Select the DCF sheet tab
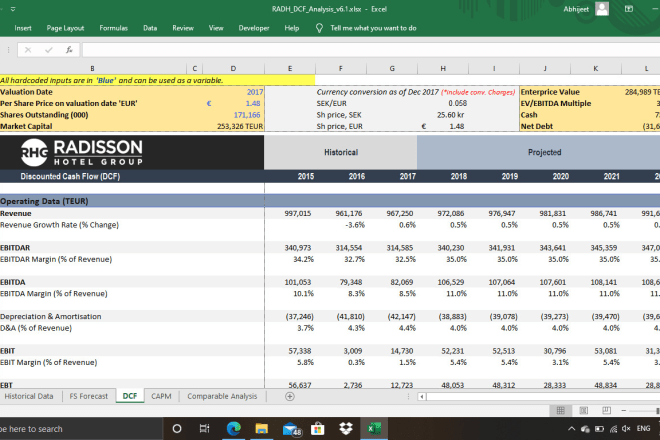 [130, 396]
